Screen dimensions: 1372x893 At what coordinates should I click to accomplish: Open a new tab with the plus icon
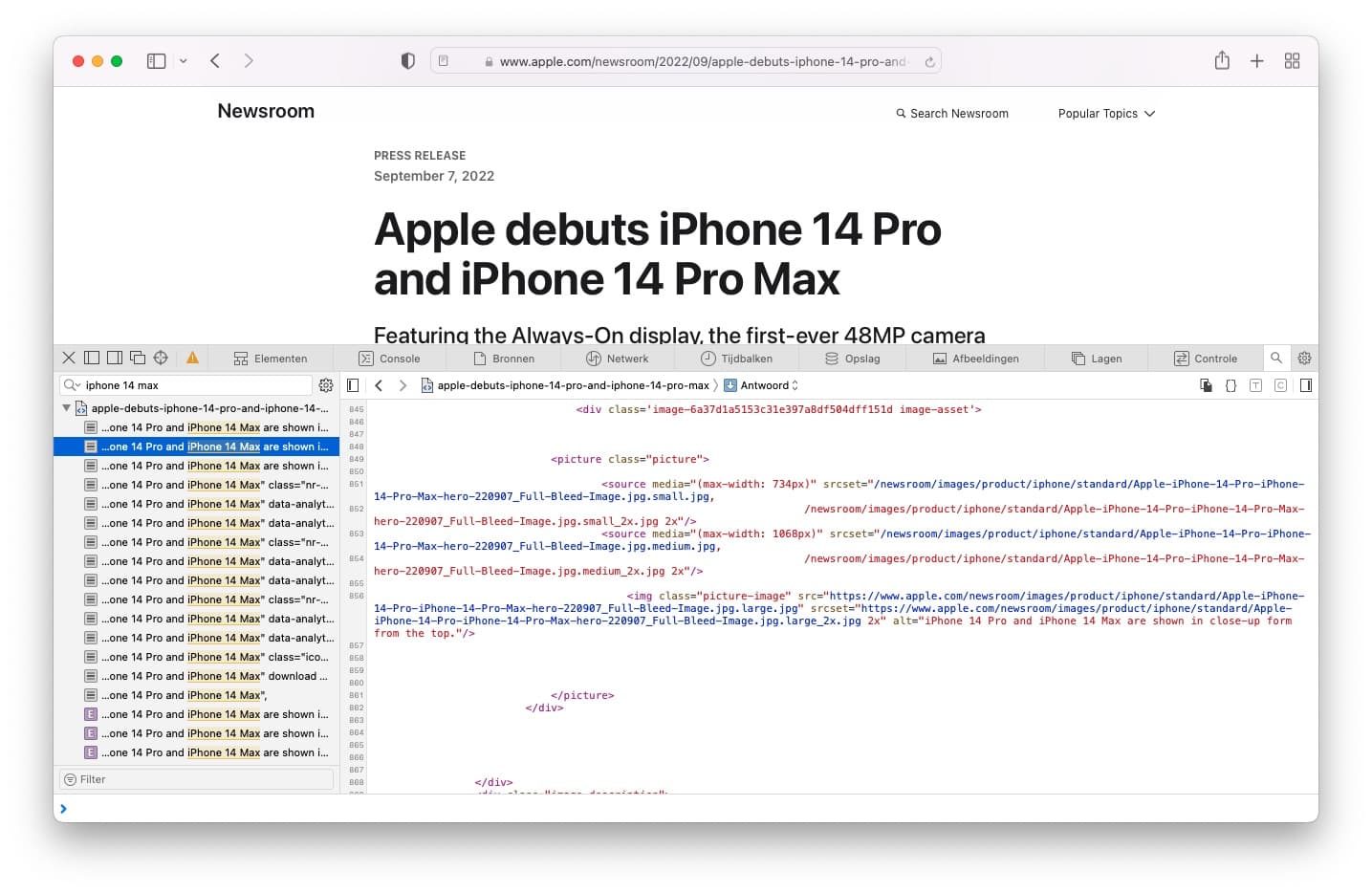pos(1257,61)
